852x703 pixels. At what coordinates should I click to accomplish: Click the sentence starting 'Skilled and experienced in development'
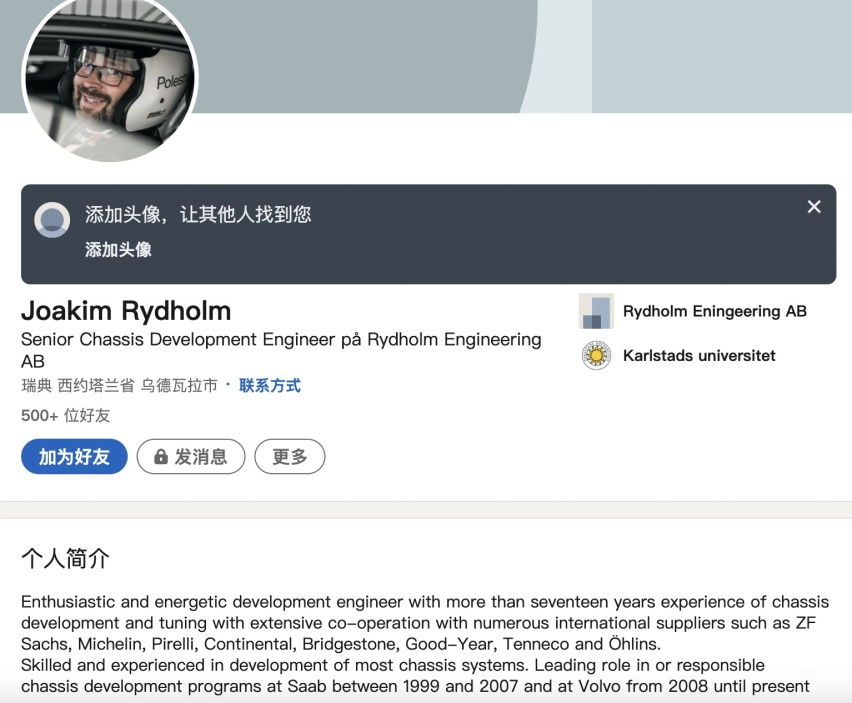pyautogui.click(x=415, y=676)
